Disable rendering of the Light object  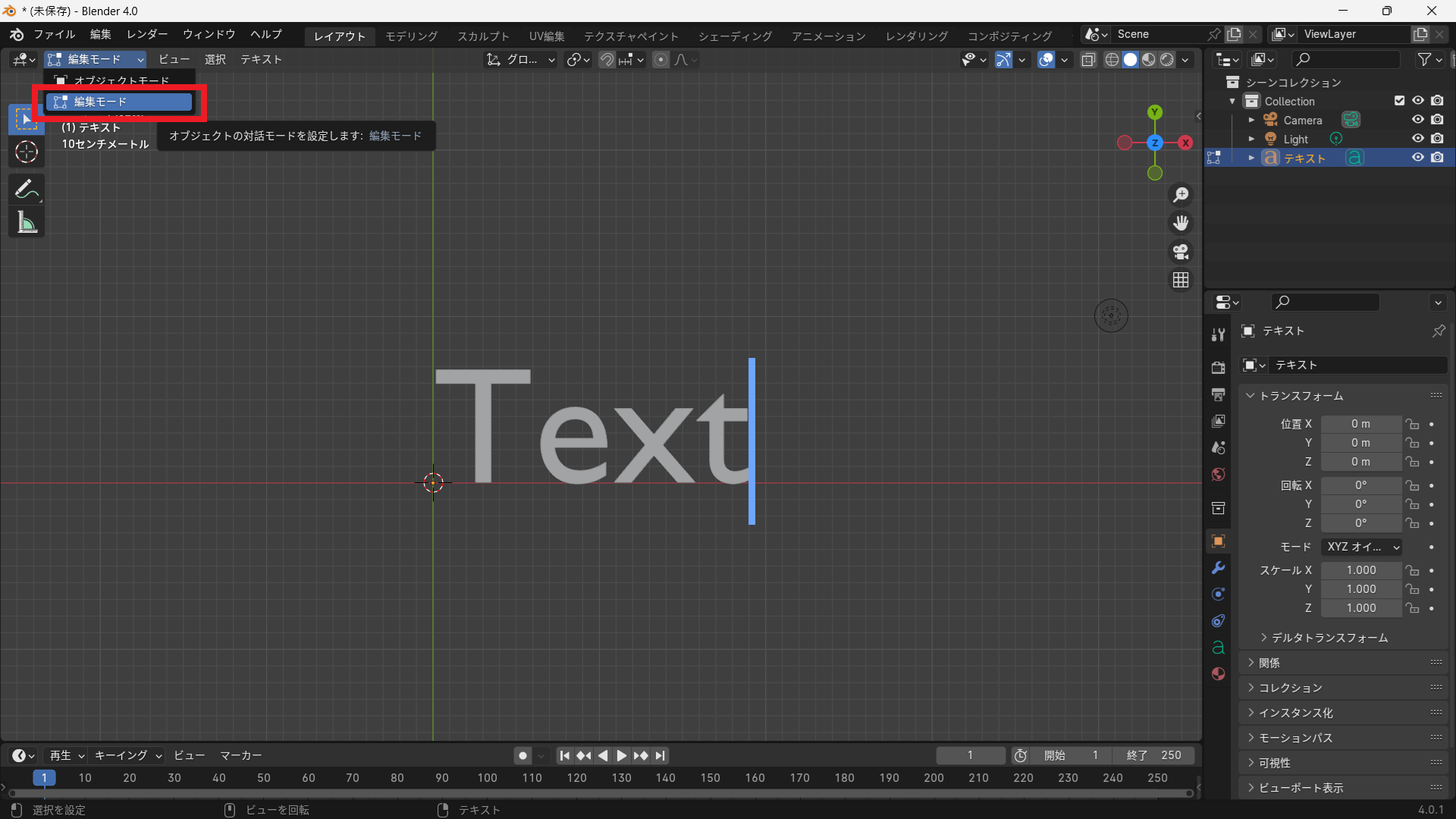[x=1437, y=139]
